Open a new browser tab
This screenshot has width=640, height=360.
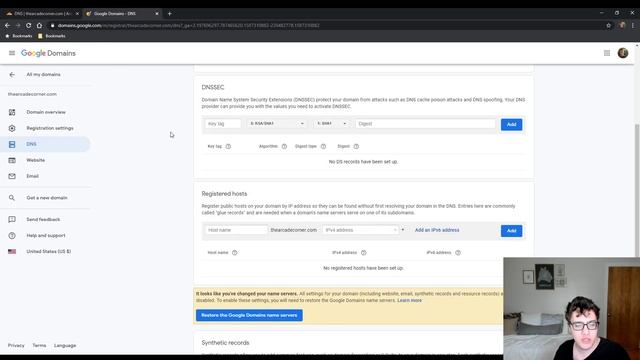point(169,13)
